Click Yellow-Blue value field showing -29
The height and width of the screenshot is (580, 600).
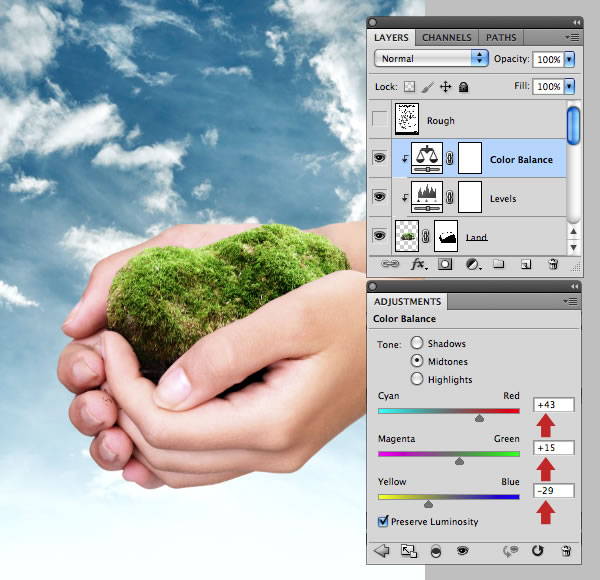[x=554, y=490]
